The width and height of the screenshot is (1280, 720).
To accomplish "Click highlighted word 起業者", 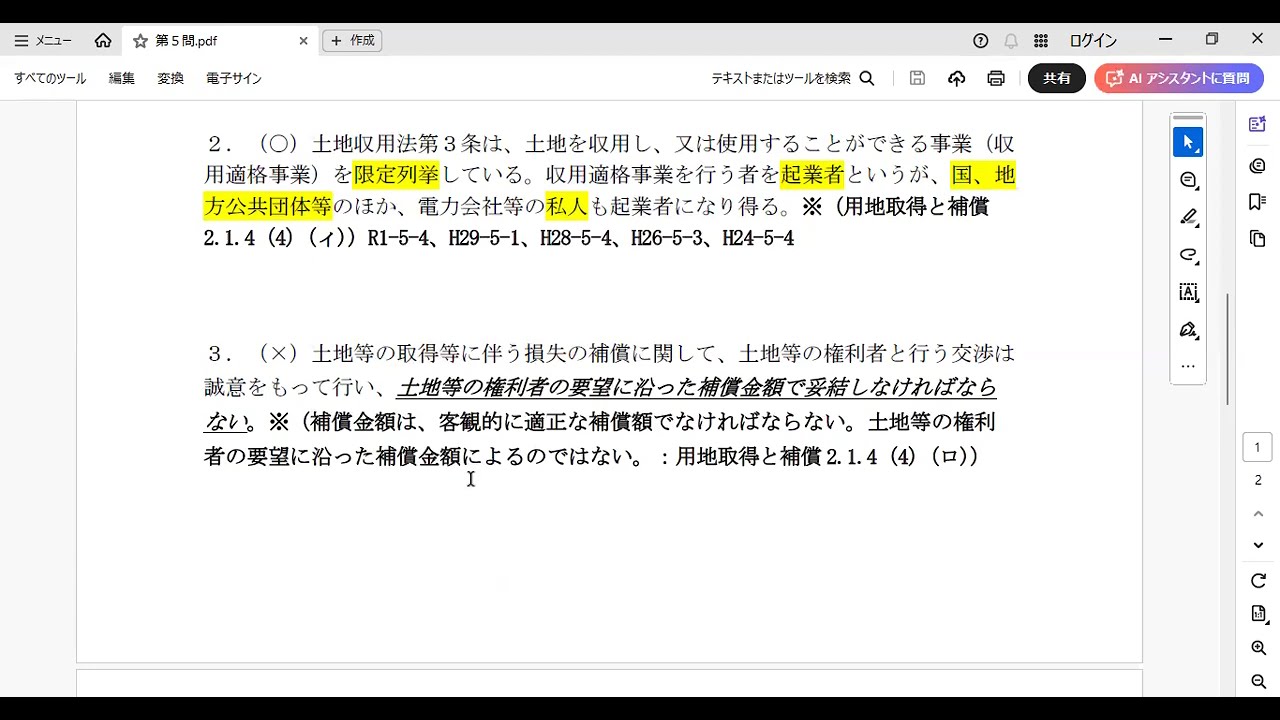I will [x=812, y=175].
